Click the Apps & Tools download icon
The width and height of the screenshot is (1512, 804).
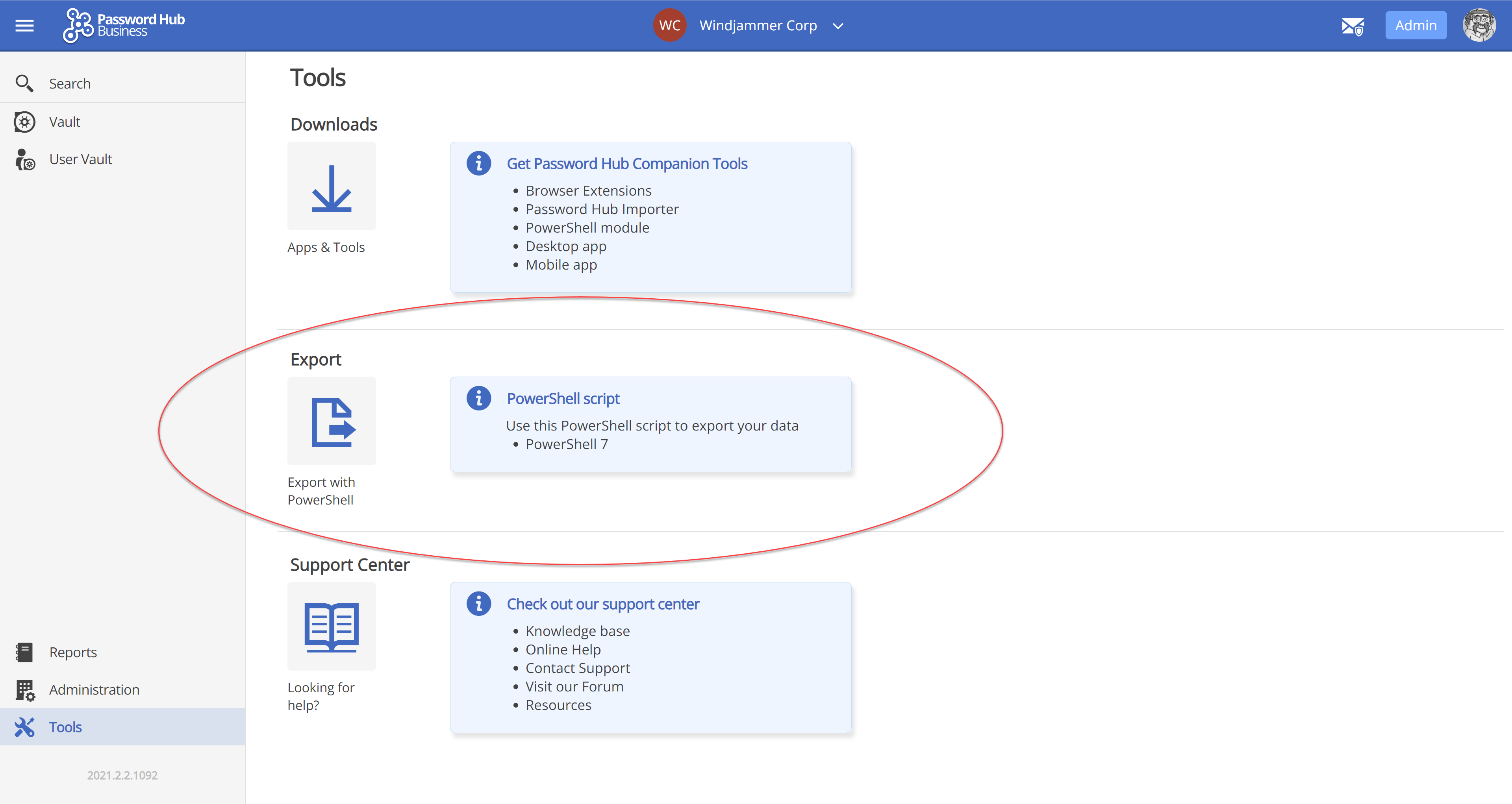[x=332, y=187]
